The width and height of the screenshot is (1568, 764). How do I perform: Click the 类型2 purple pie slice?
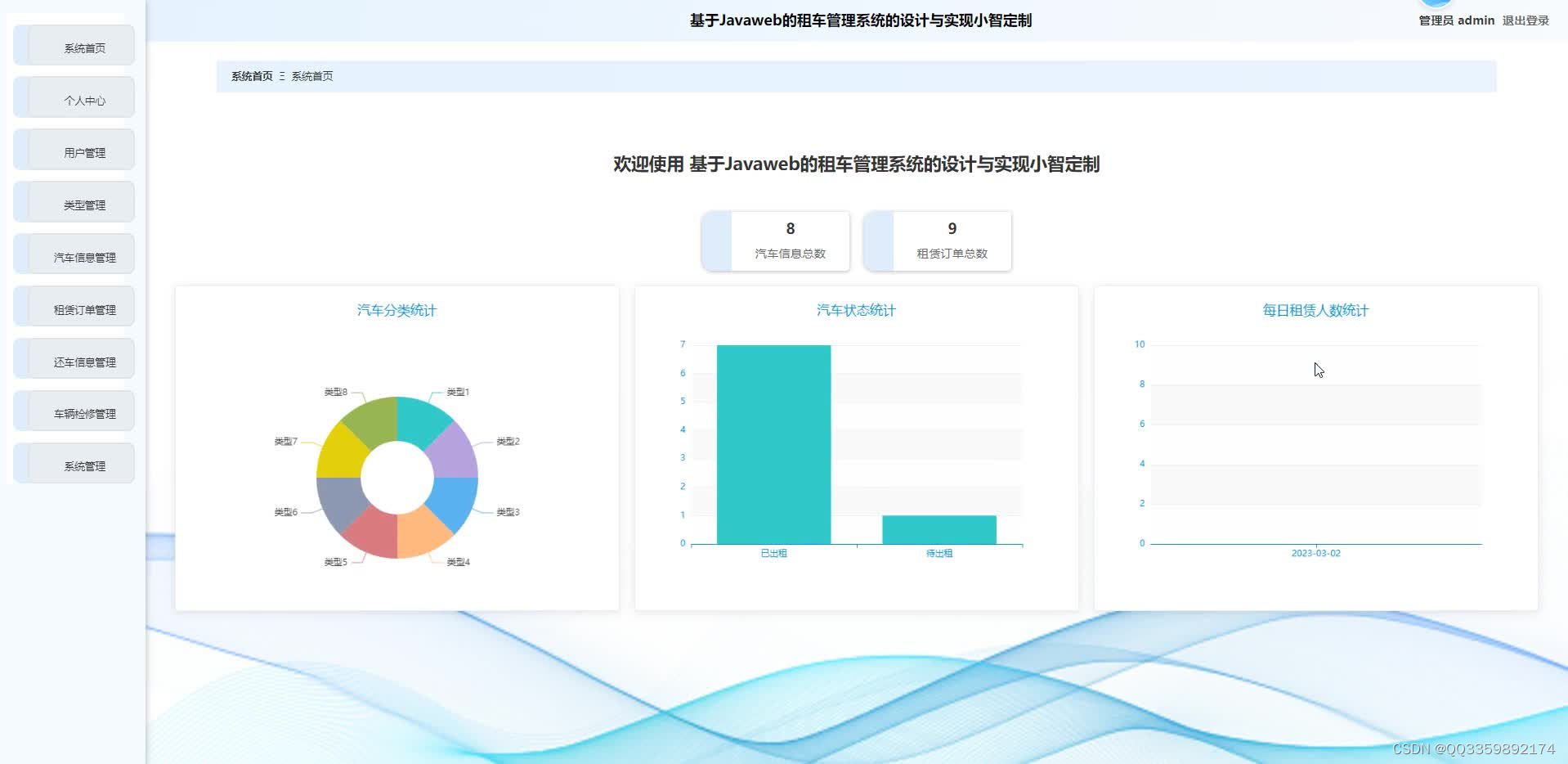[x=454, y=454]
